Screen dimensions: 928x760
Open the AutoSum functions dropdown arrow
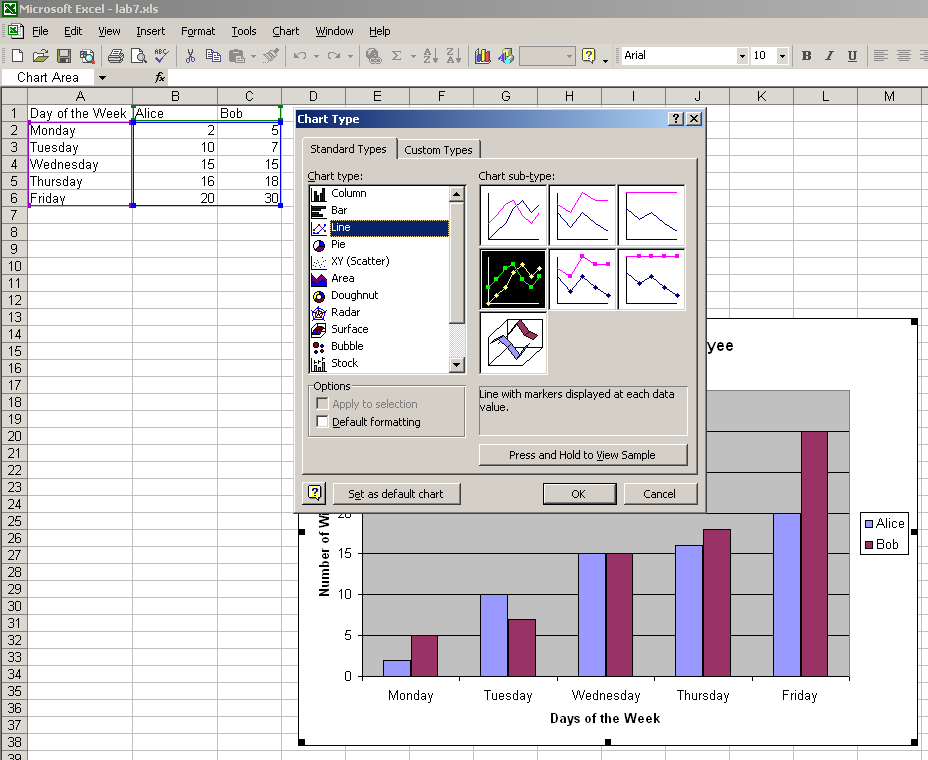tap(413, 56)
